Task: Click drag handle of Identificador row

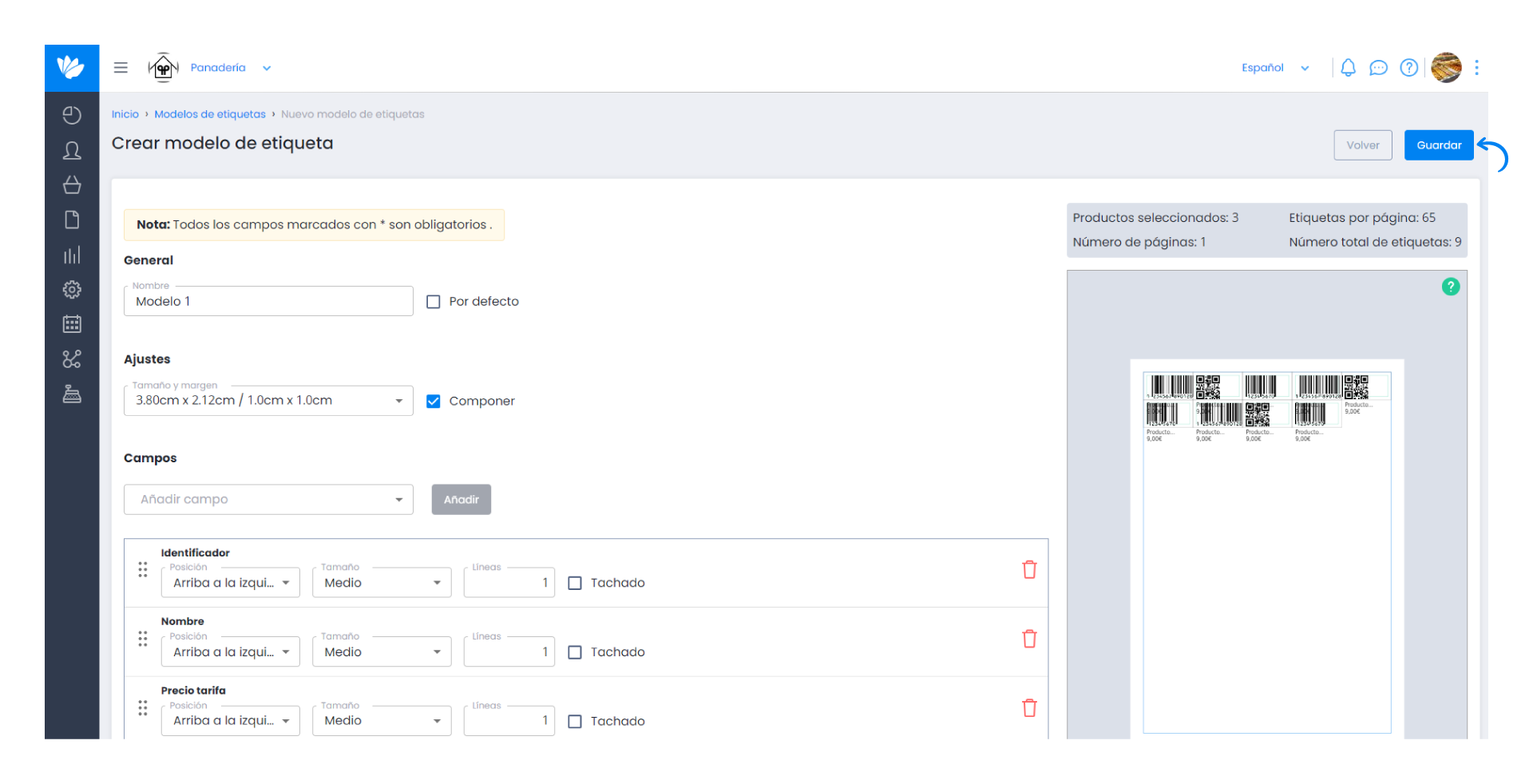Action: [x=143, y=569]
